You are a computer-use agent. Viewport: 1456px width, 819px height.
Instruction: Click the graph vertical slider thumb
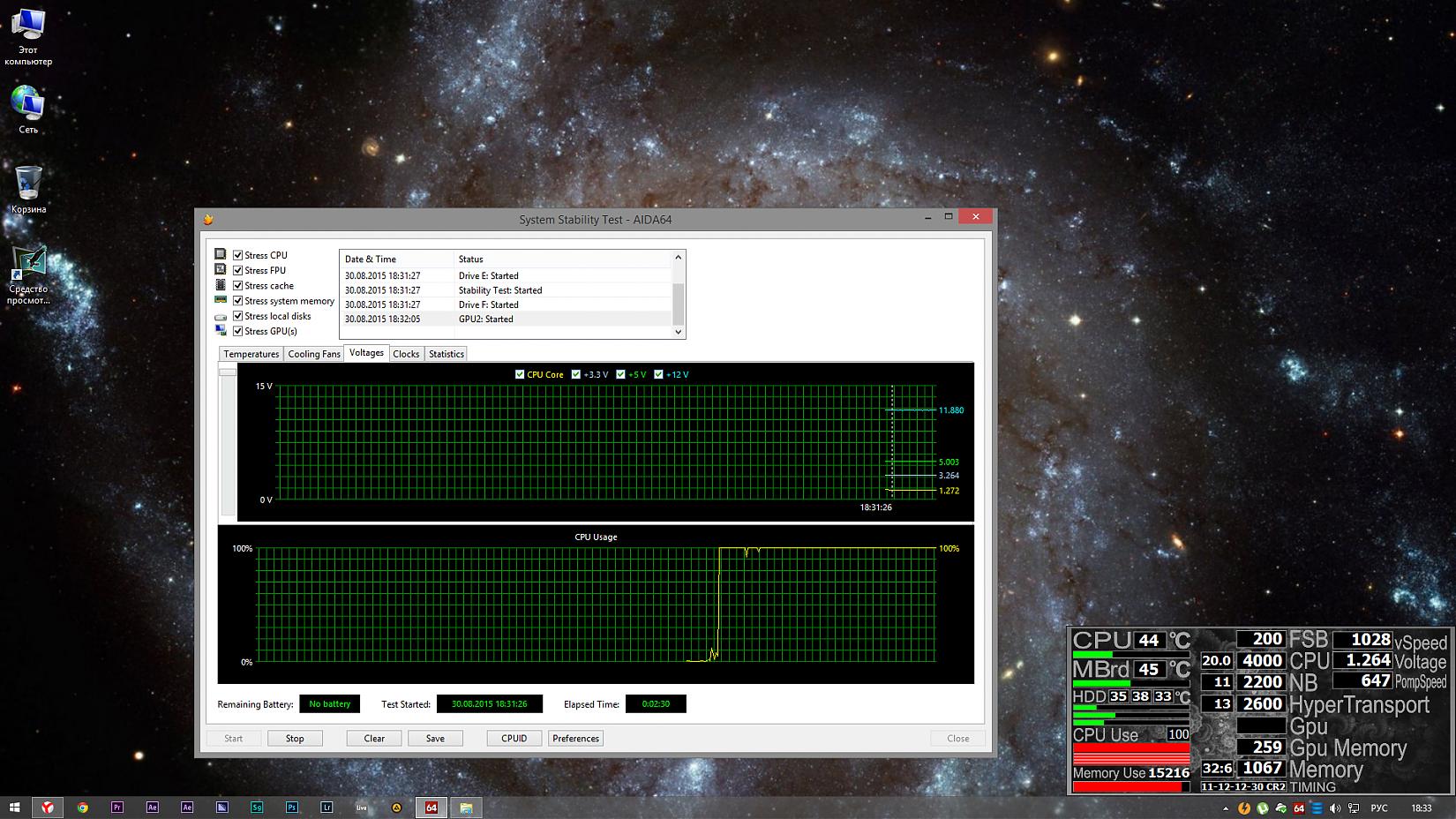[228, 372]
